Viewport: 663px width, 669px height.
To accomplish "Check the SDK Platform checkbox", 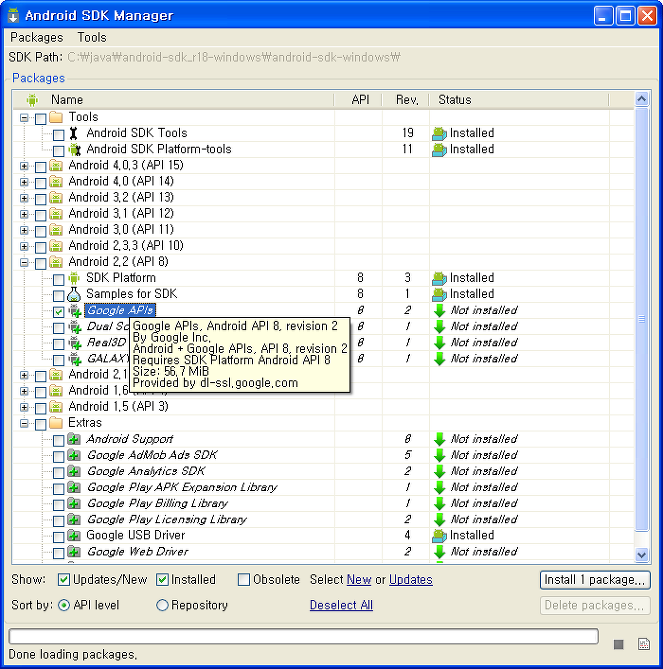I will click(58, 279).
